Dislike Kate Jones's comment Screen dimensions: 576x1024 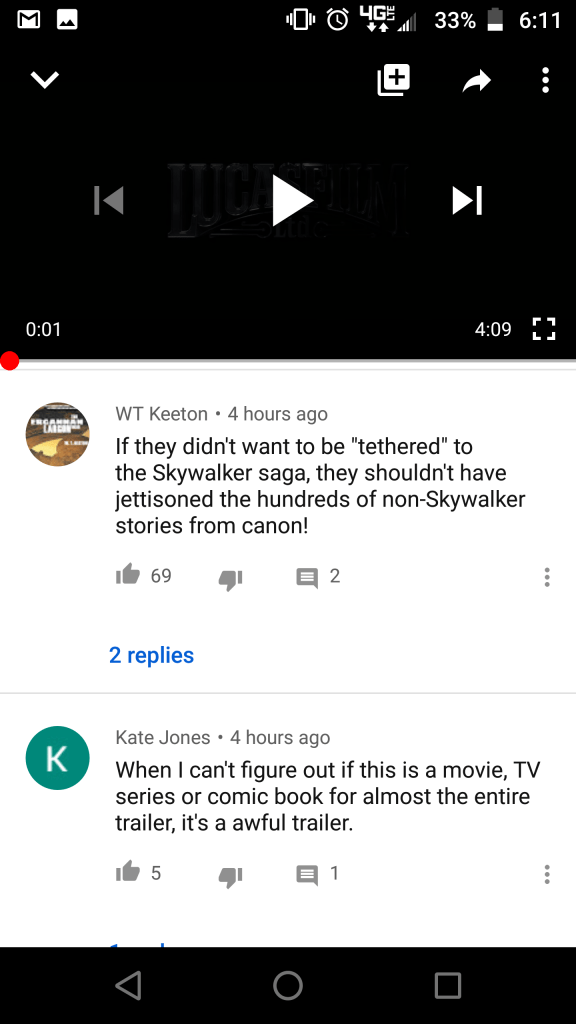231,876
